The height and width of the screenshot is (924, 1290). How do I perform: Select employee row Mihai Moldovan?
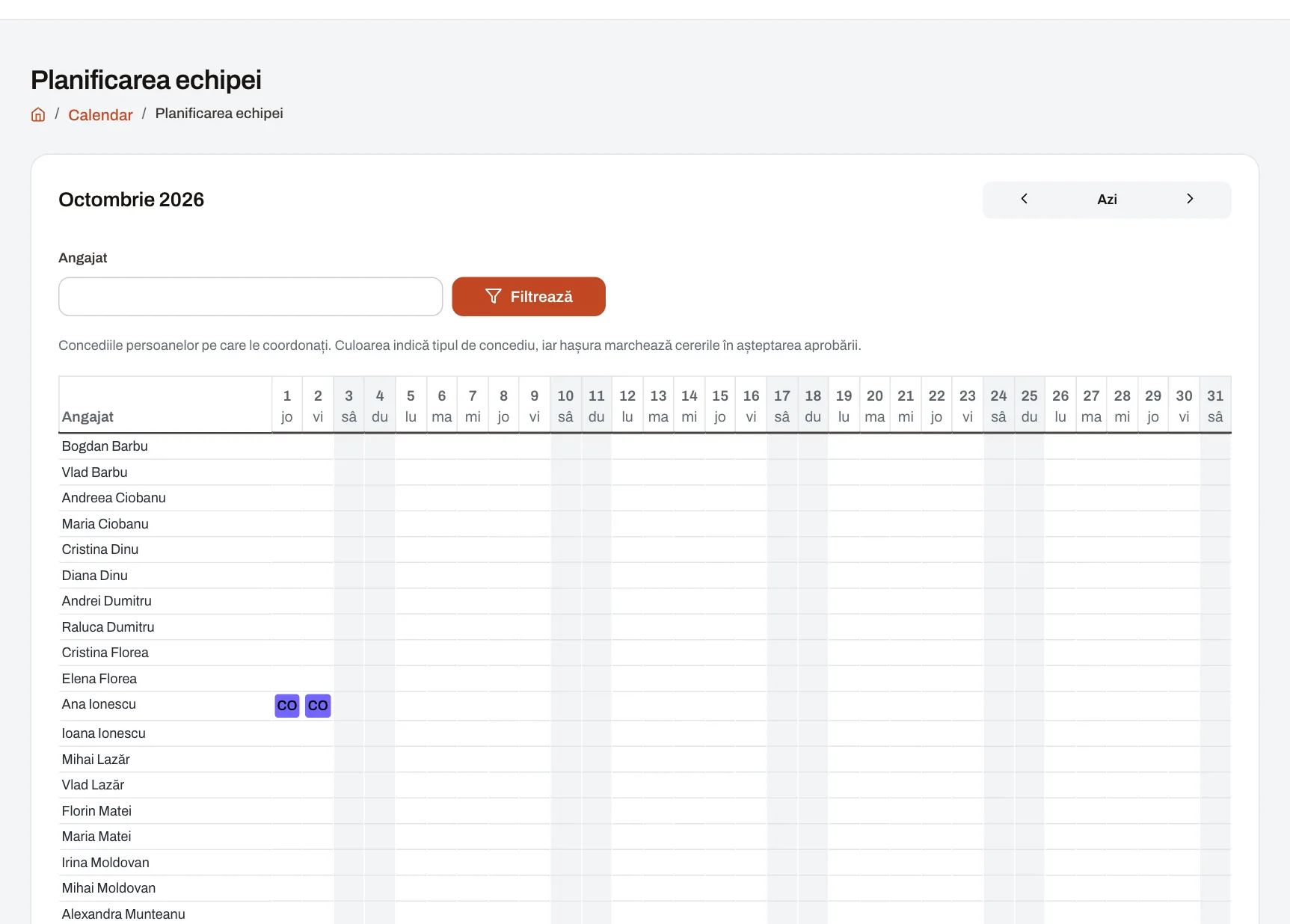(x=645, y=888)
